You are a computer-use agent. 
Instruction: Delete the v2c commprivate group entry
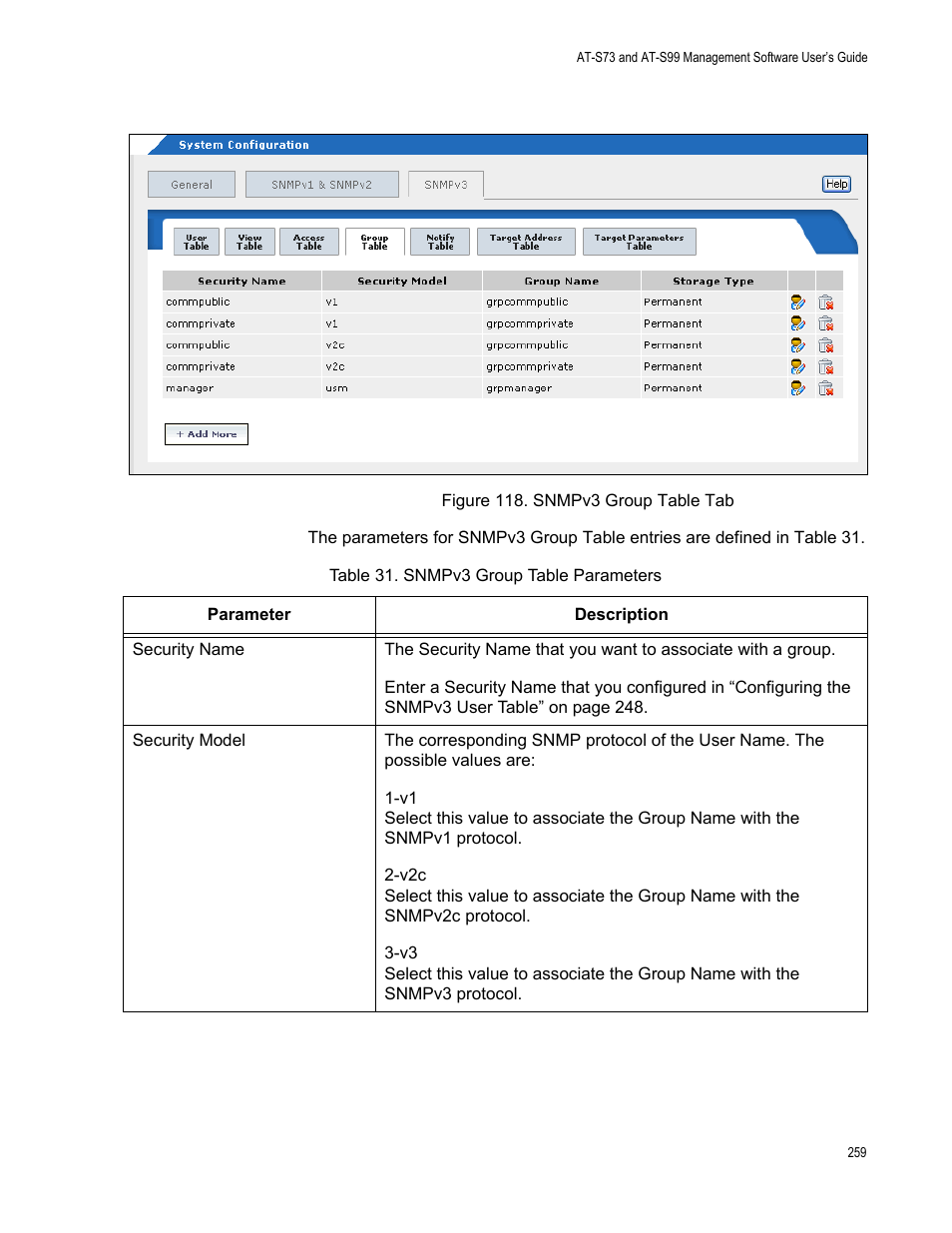pyautogui.click(x=825, y=367)
